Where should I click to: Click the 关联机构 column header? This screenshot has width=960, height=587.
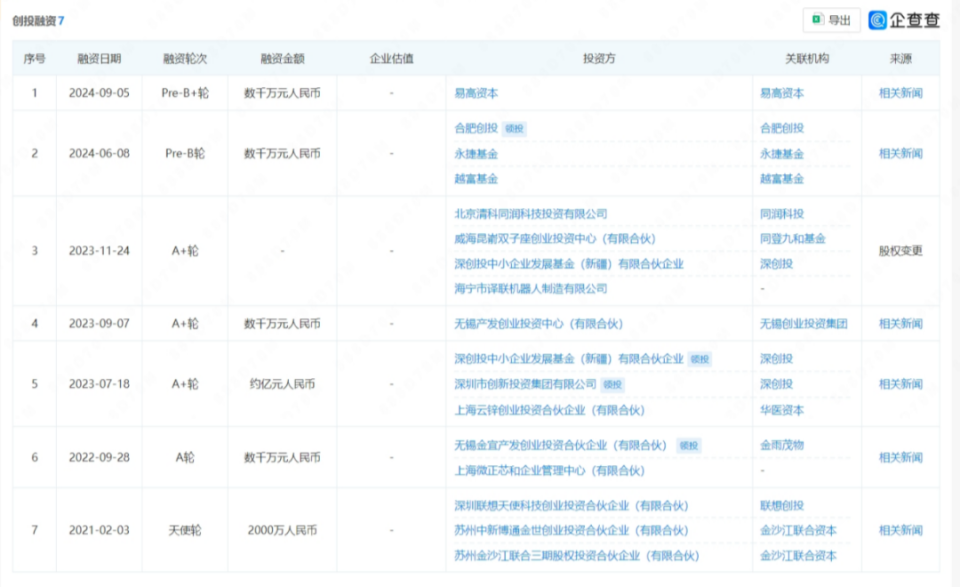point(807,59)
